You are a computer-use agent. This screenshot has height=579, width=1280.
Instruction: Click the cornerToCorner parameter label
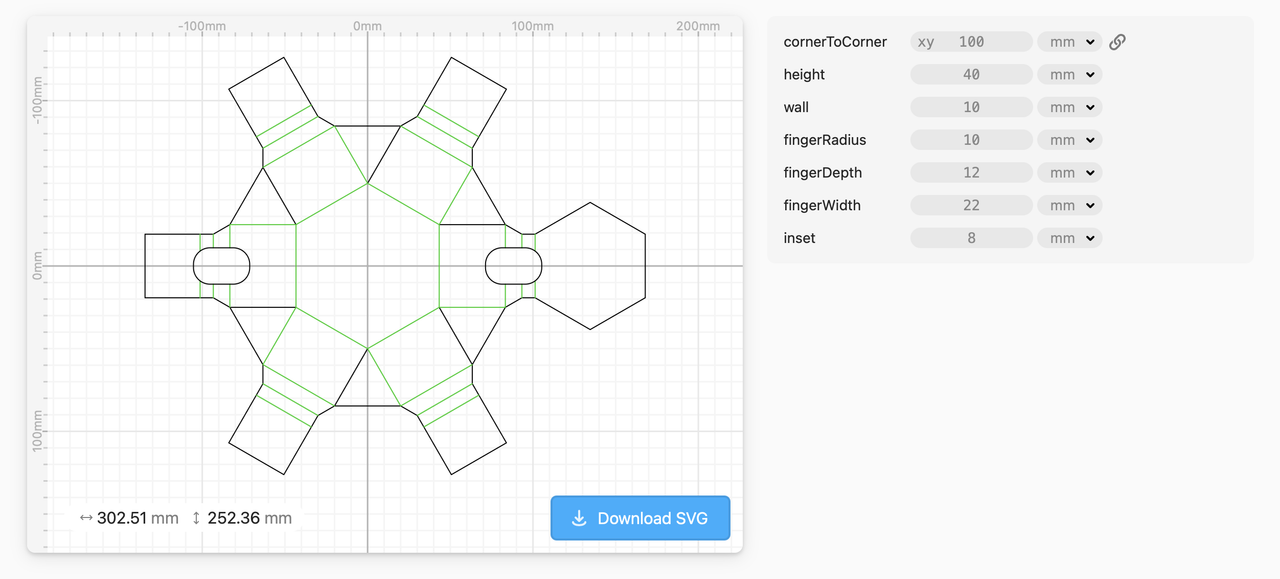[835, 42]
